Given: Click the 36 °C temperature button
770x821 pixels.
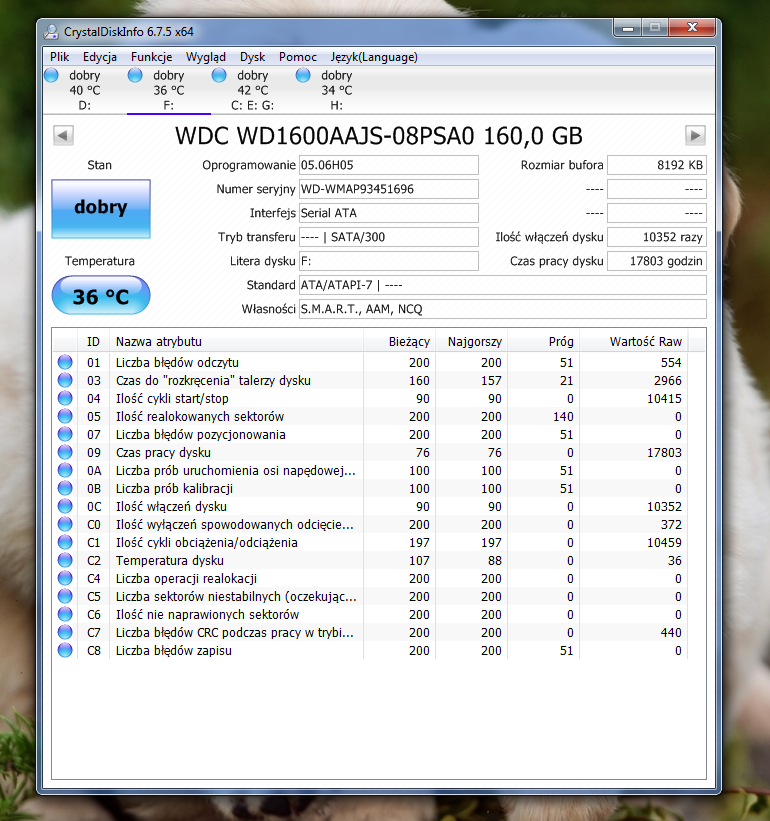Looking at the screenshot, I should tap(101, 295).
